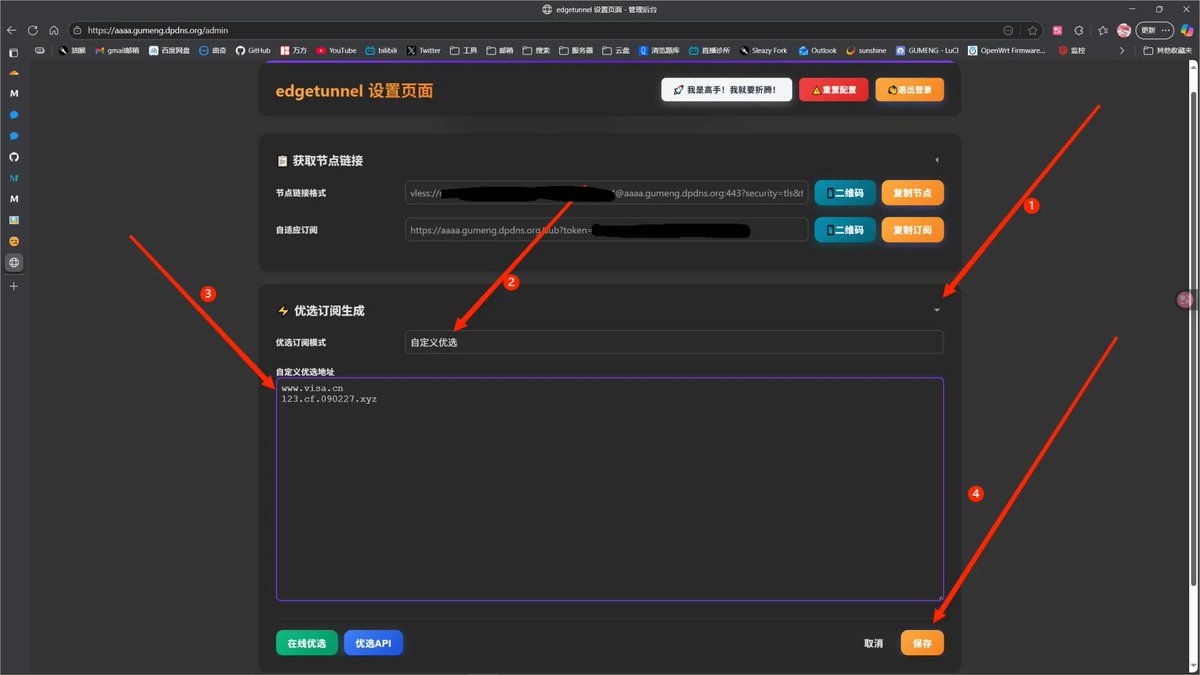Show 二维码 for 自适应订阅
The image size is (1200, 675).
846,230
